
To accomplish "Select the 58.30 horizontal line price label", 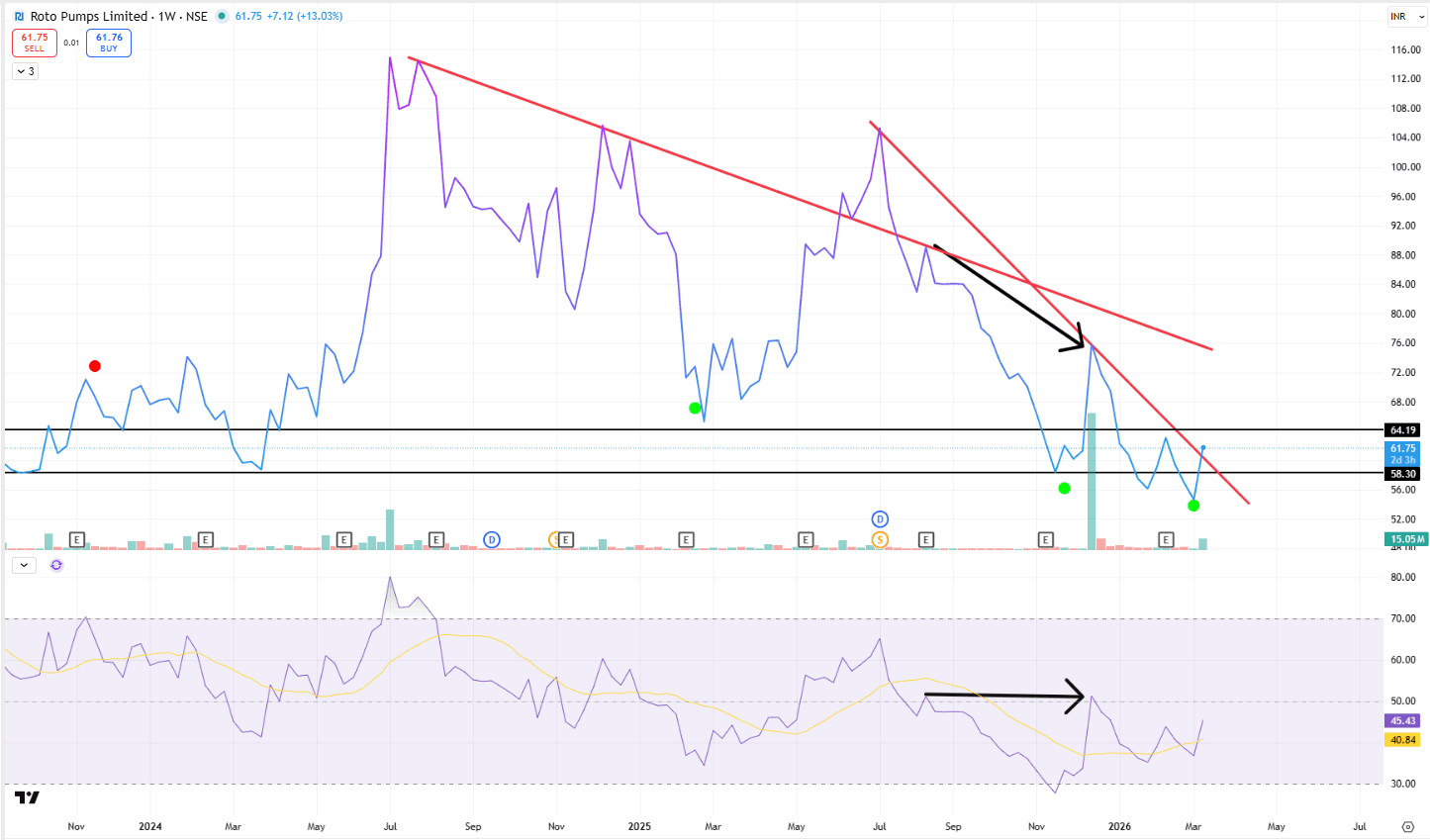I will click(1403, 474).
